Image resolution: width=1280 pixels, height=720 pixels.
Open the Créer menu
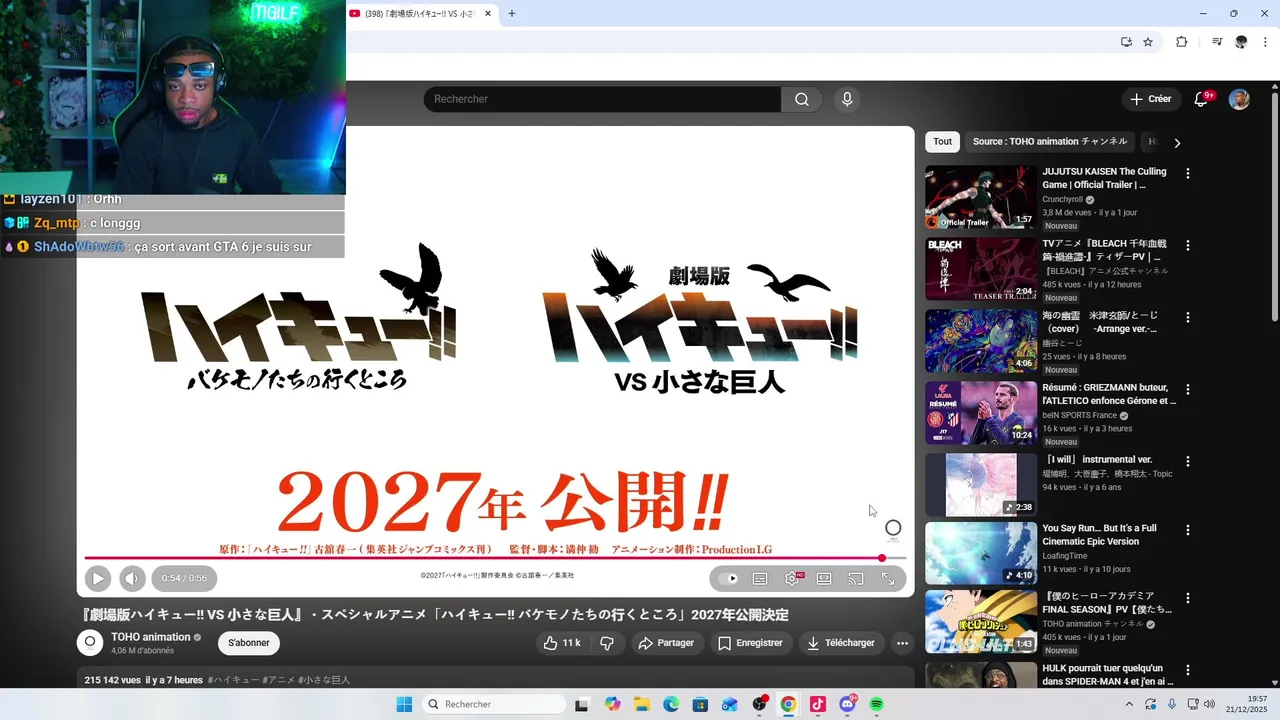click(x=1150, y=99)
